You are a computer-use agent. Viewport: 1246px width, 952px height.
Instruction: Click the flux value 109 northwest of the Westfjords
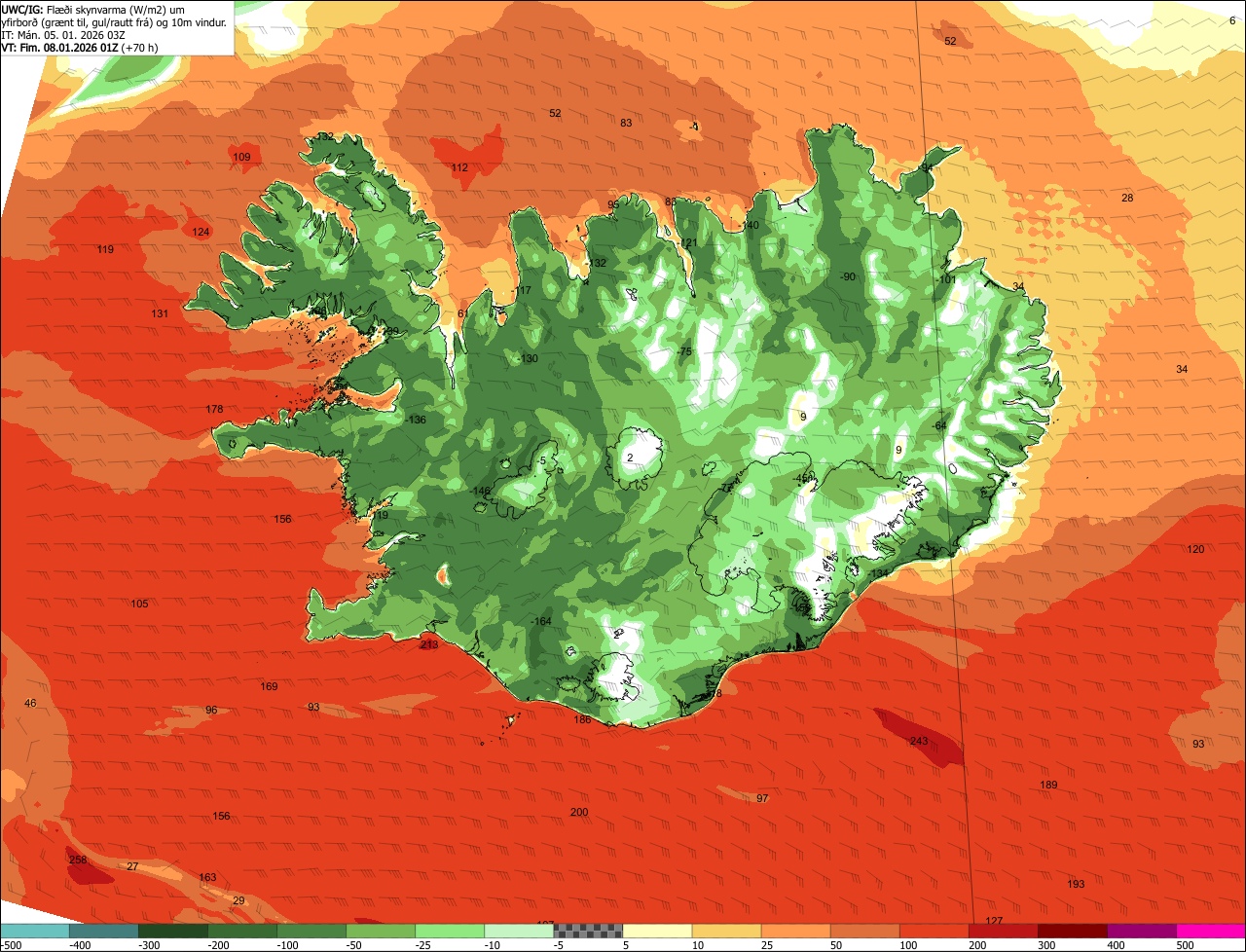coord(241,157)
